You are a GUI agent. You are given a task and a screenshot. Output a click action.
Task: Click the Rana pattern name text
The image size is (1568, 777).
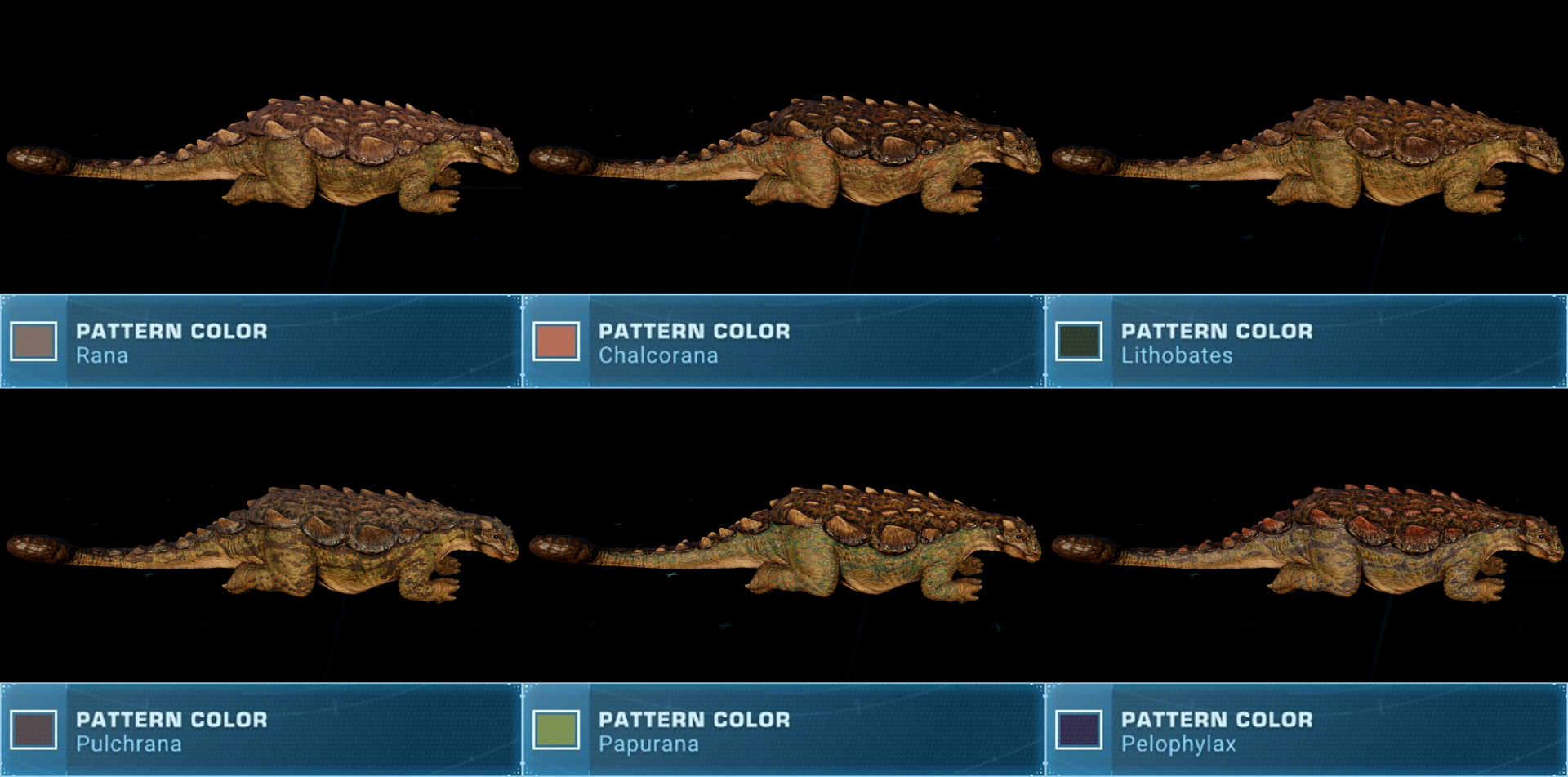(102, 355)
